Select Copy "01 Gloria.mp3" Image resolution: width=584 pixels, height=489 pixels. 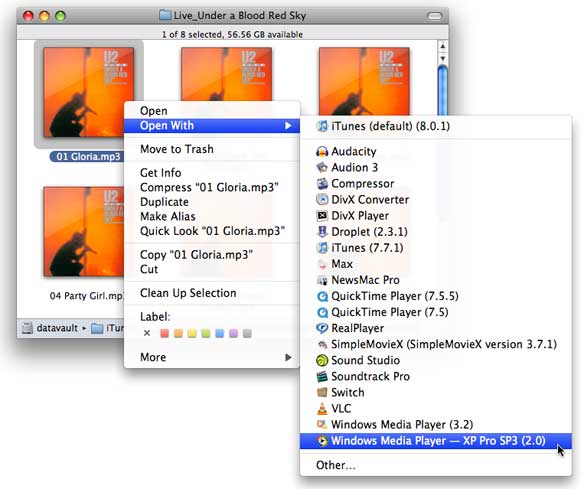(212, 255)
